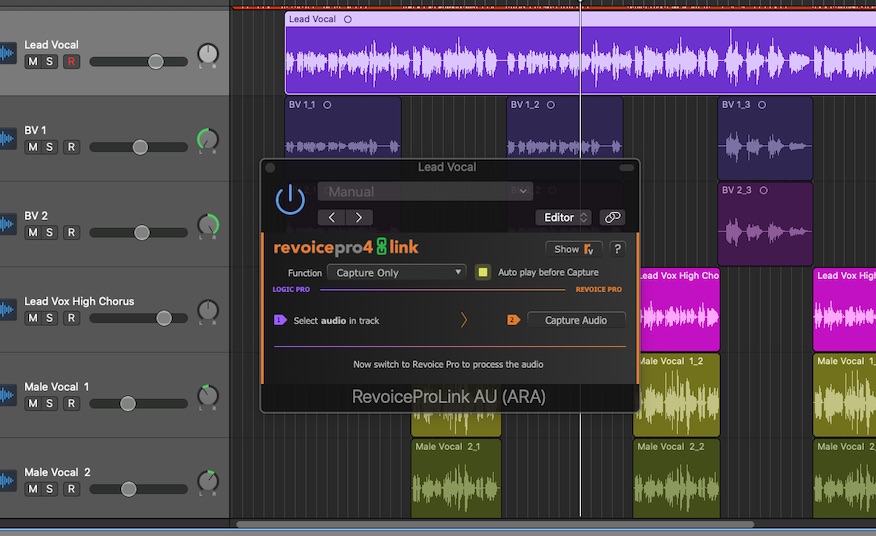Image resolution: width=876 pixels, height=536 pixels.
Task: Open the plugin help question mark
Action: point(617,249)
